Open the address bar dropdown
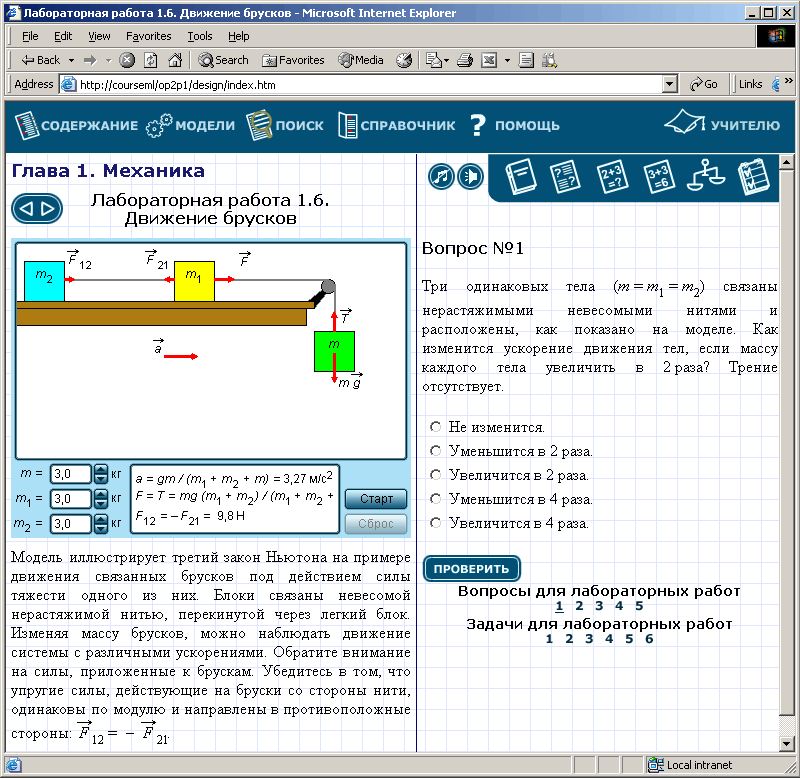 pyautogui.click(x=670, y=85)
